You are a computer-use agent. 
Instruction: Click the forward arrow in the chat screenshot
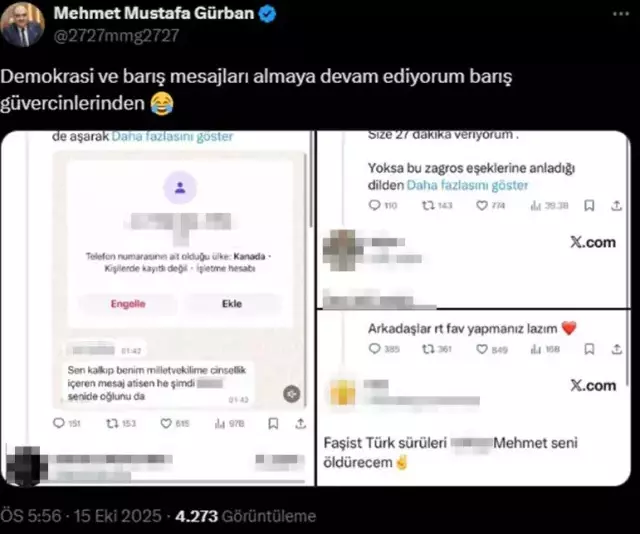point(291,394)
